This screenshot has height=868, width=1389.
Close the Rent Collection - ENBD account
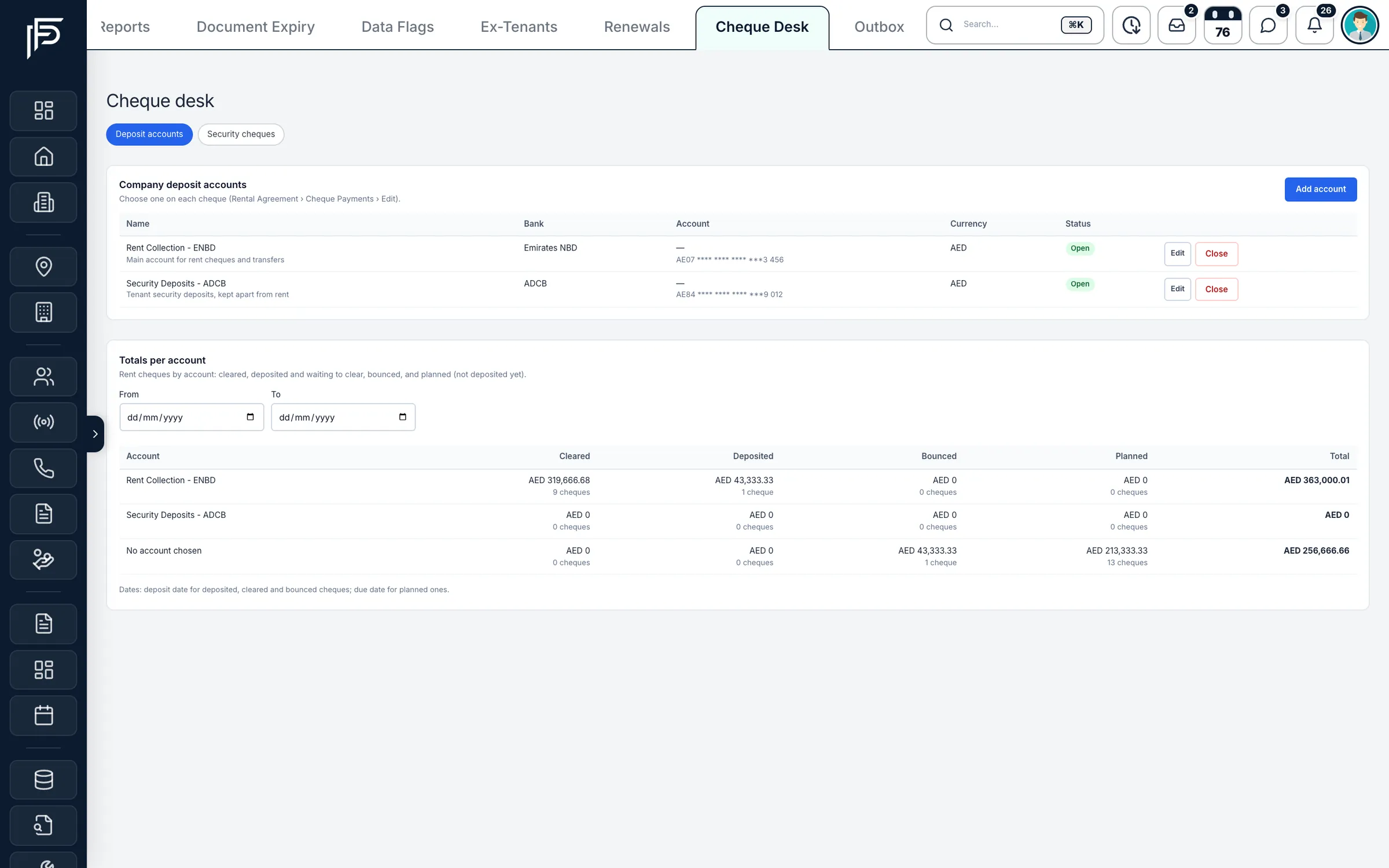pyautogui.click(x=1216, y=253)
